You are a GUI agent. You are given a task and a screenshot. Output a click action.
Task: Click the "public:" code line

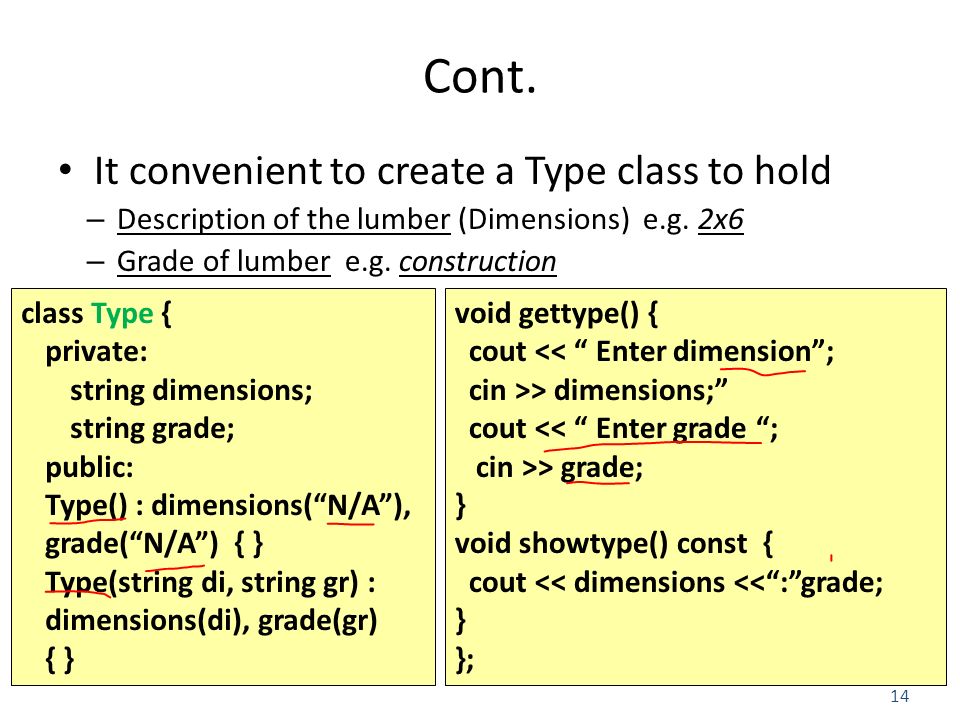click(x=89, y=468)
